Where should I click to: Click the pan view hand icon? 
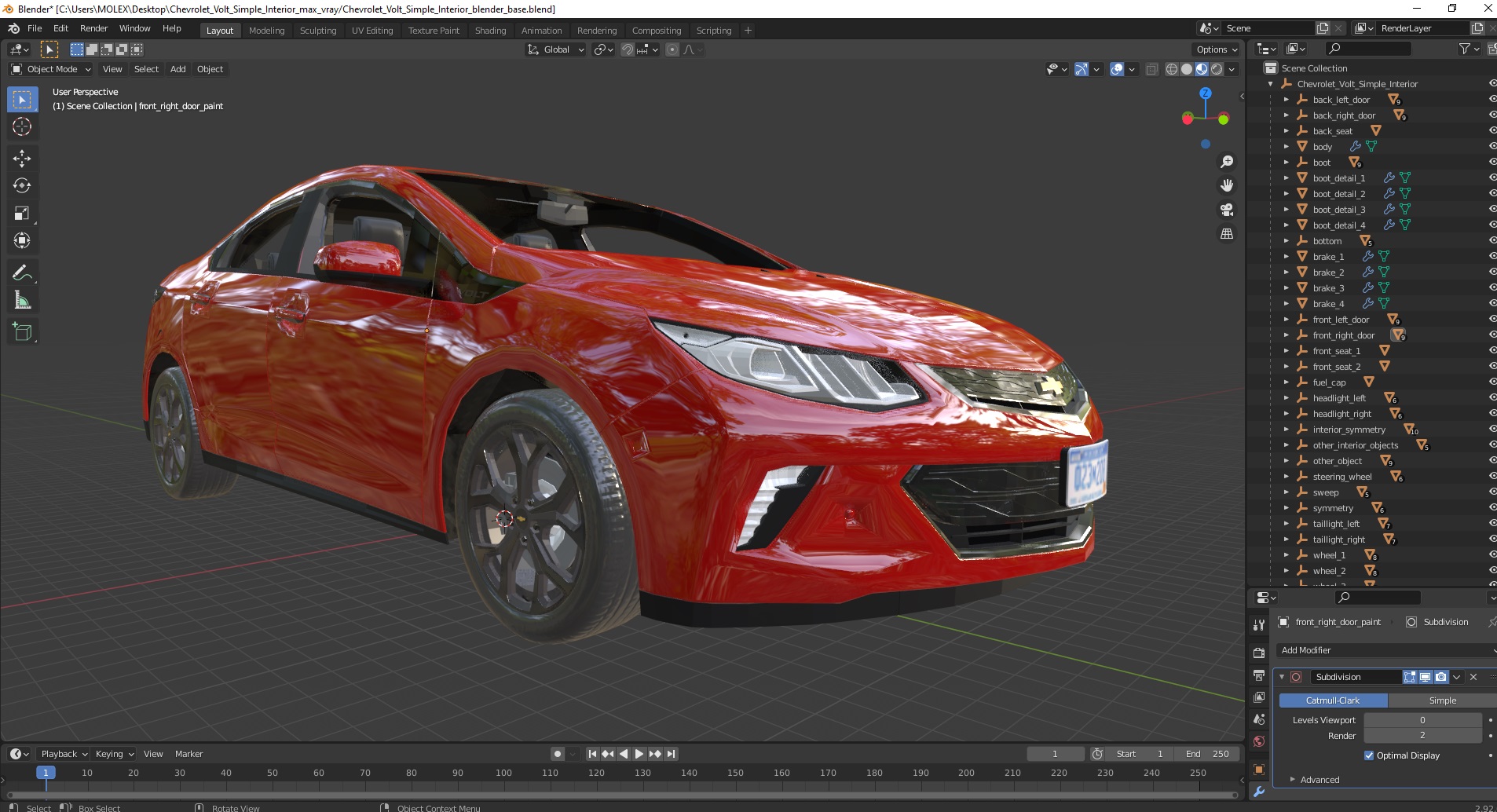1227,185
